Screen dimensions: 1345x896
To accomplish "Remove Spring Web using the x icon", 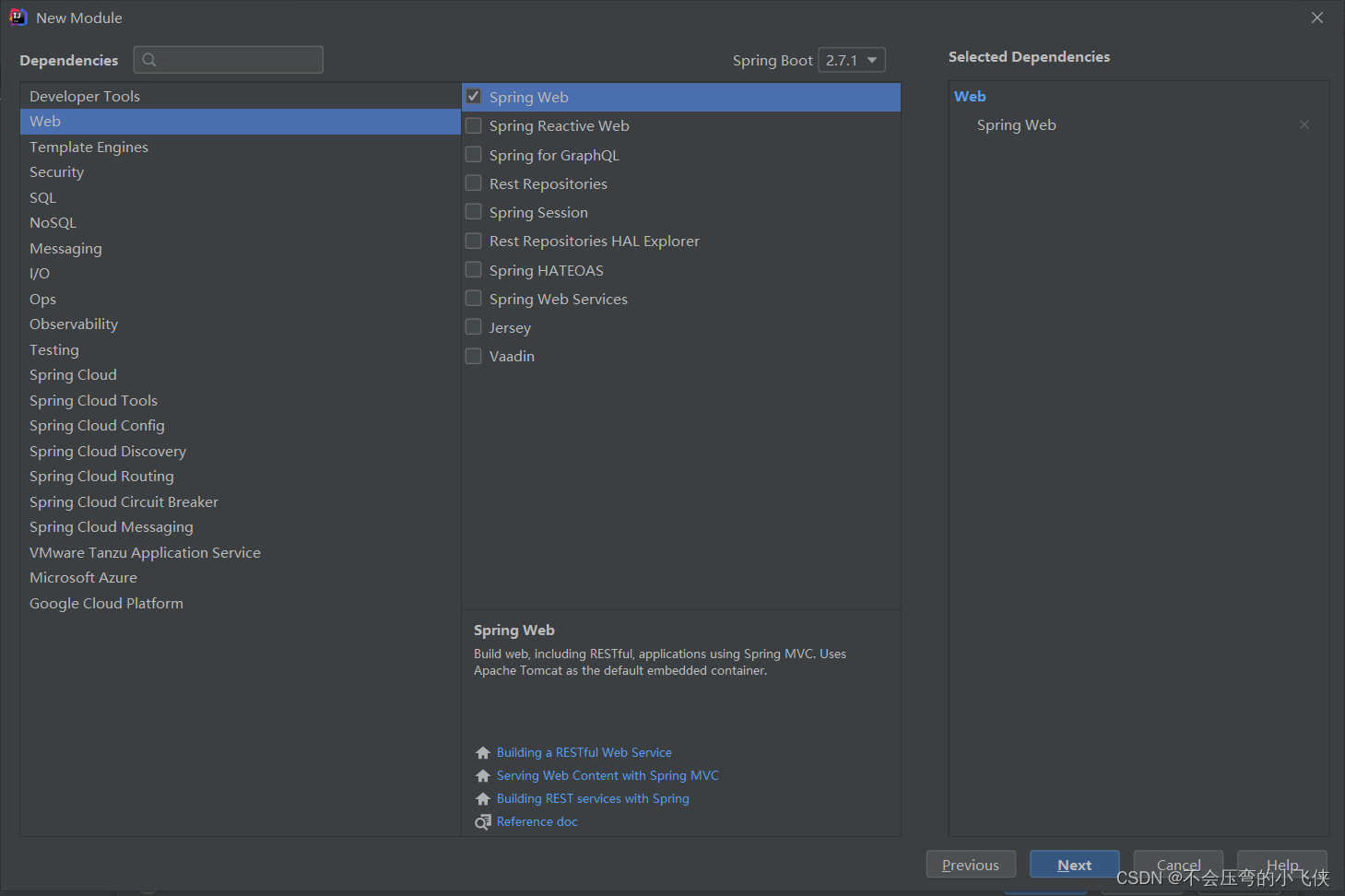I will pyautogui.click(x=1304, y=124).
